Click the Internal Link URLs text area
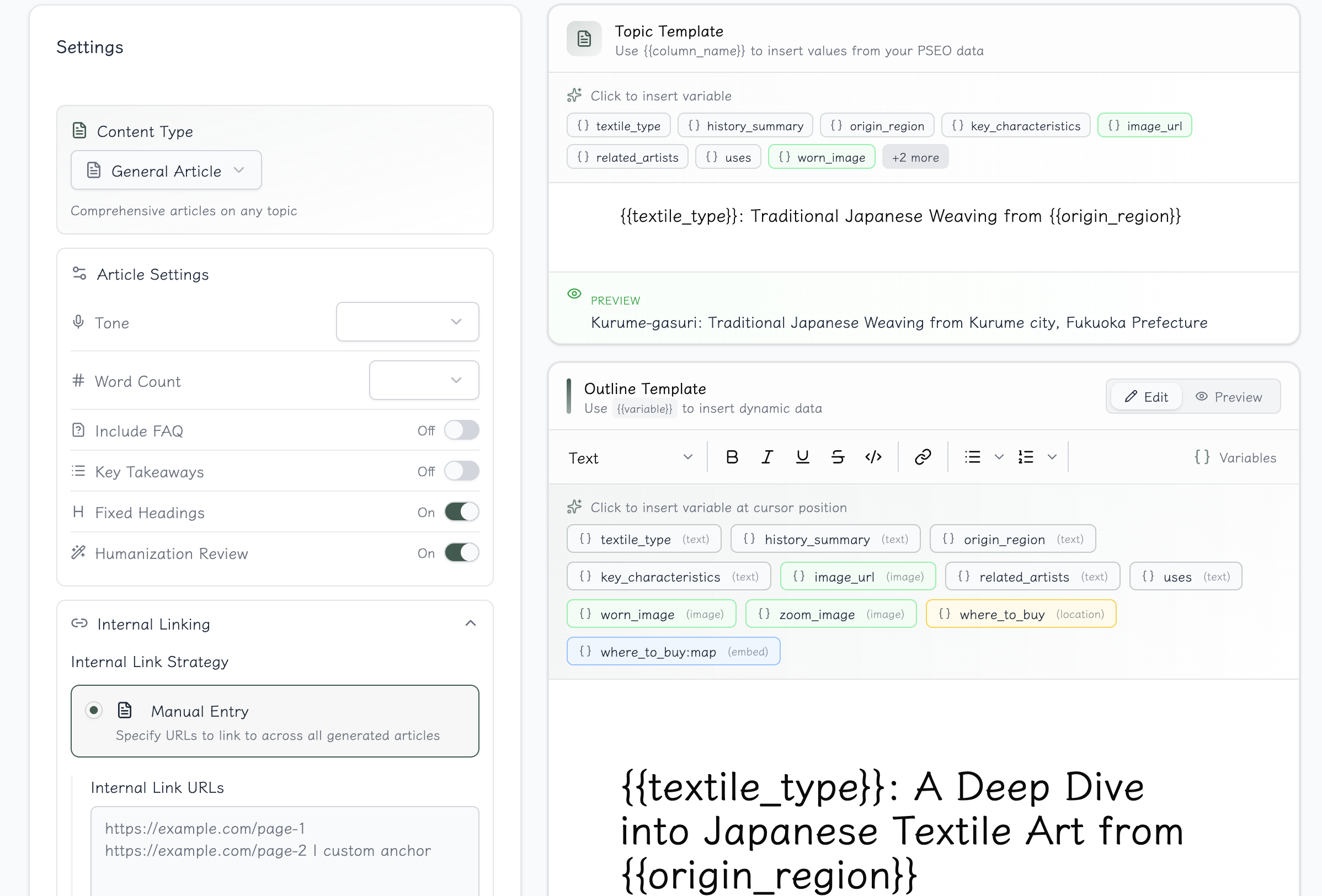 click(284, 851)
